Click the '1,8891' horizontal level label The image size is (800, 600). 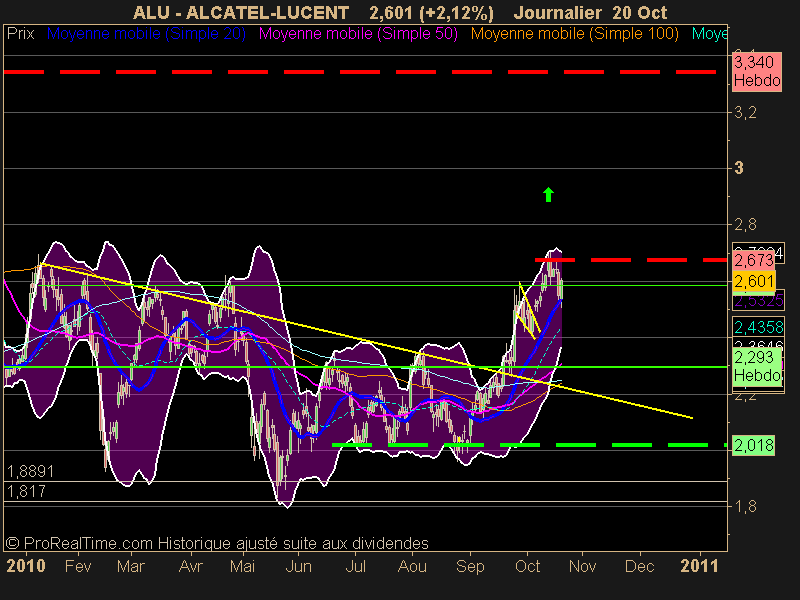31,471
